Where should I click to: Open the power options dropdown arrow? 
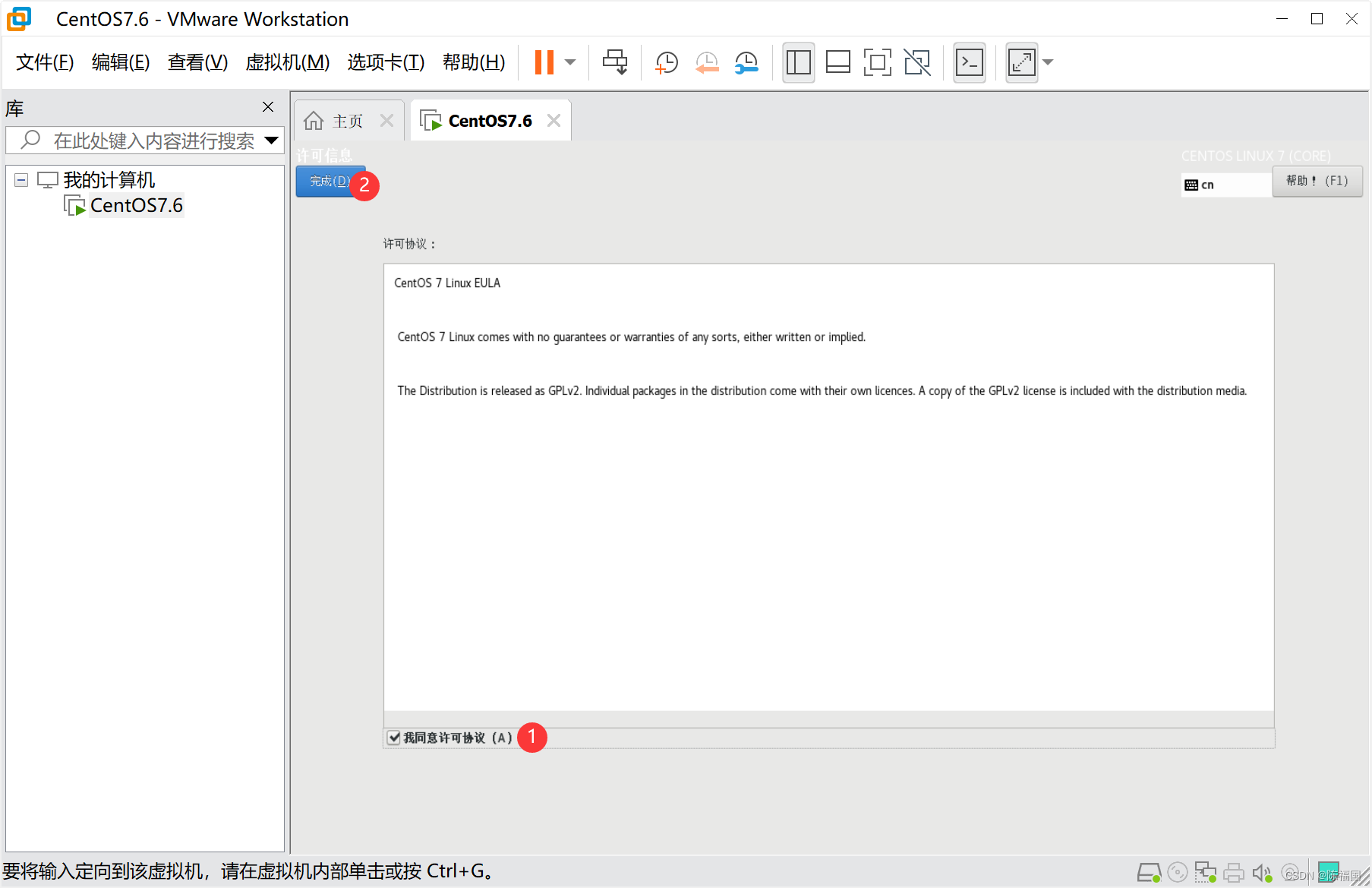[x=570, y=62]
